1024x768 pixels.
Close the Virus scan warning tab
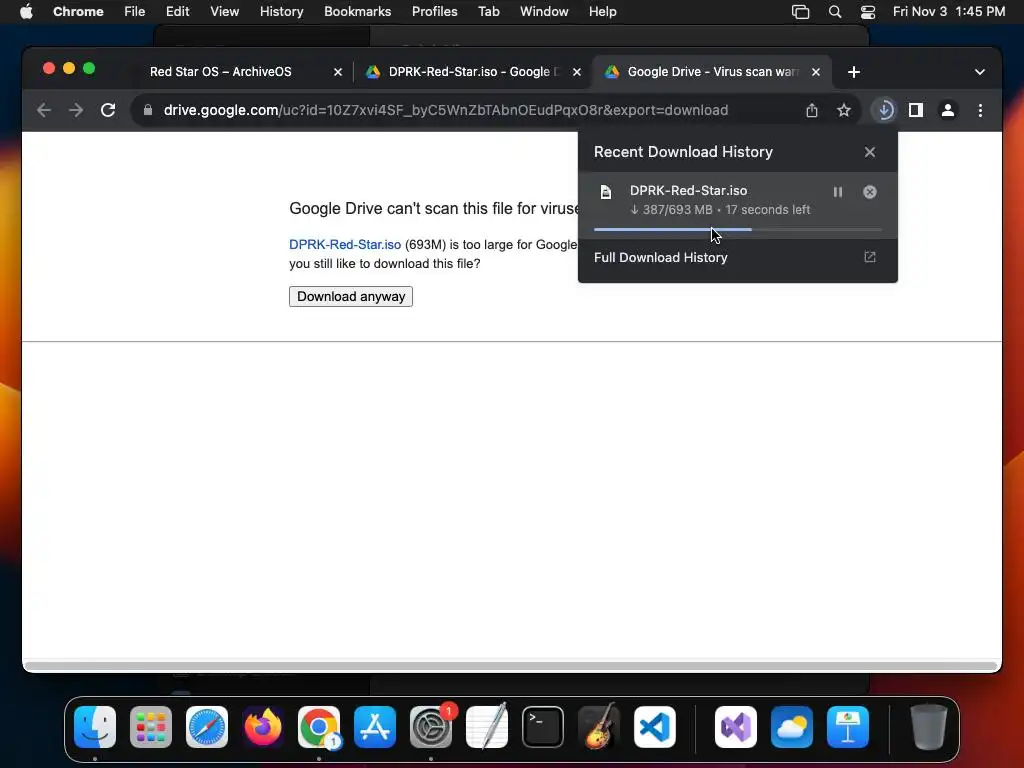pos(816,72)
